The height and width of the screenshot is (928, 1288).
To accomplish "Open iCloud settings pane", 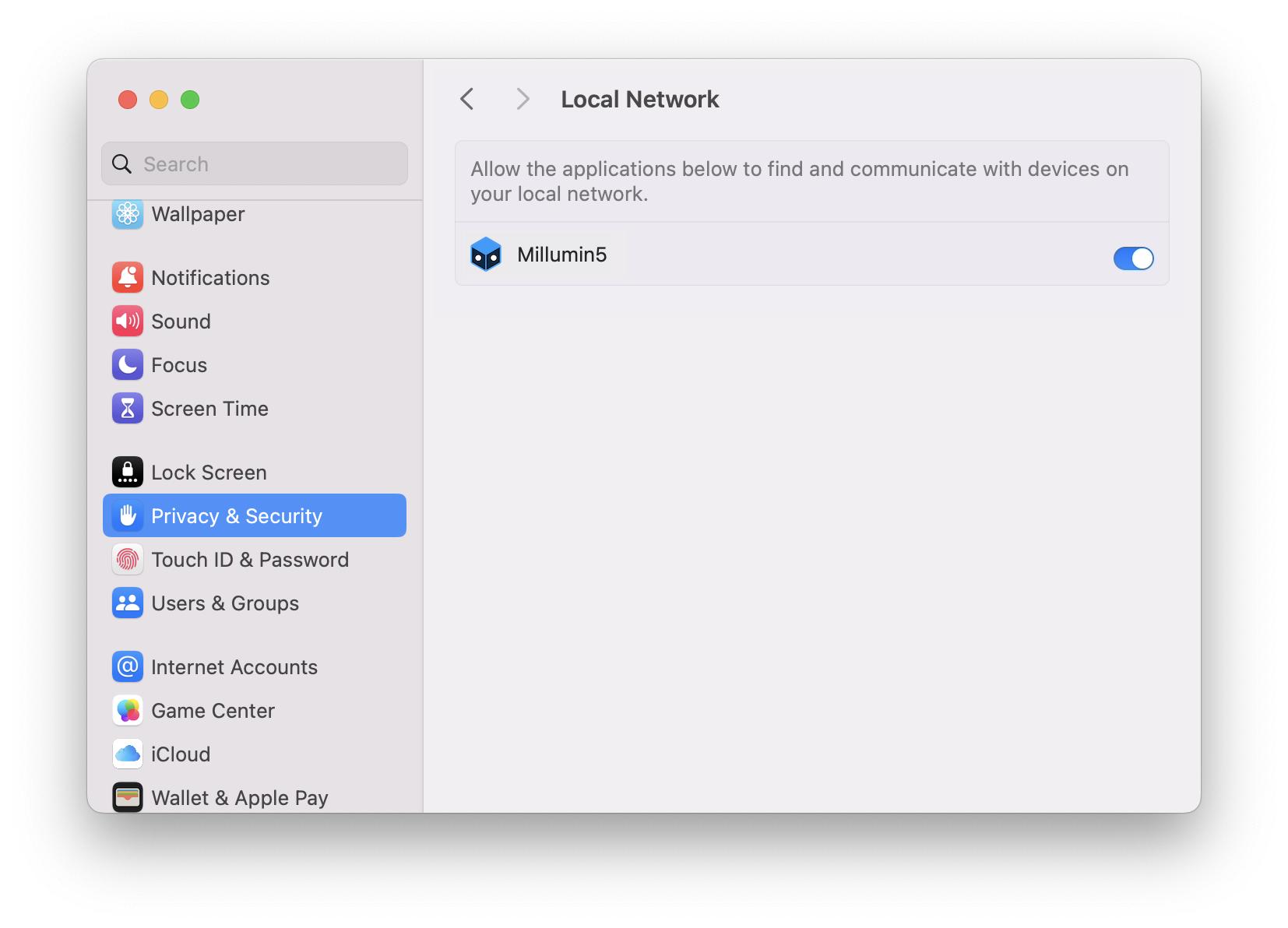I will tap(181, 754).
